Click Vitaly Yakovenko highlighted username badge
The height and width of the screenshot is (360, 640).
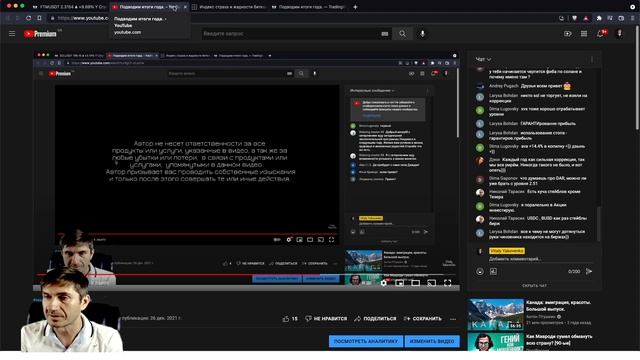click(507, 251)
